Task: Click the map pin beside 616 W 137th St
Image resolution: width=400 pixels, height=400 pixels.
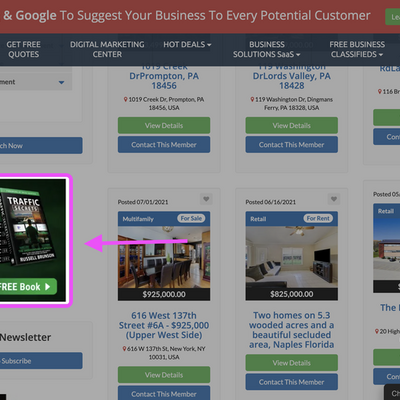Action: pos(124,349)
